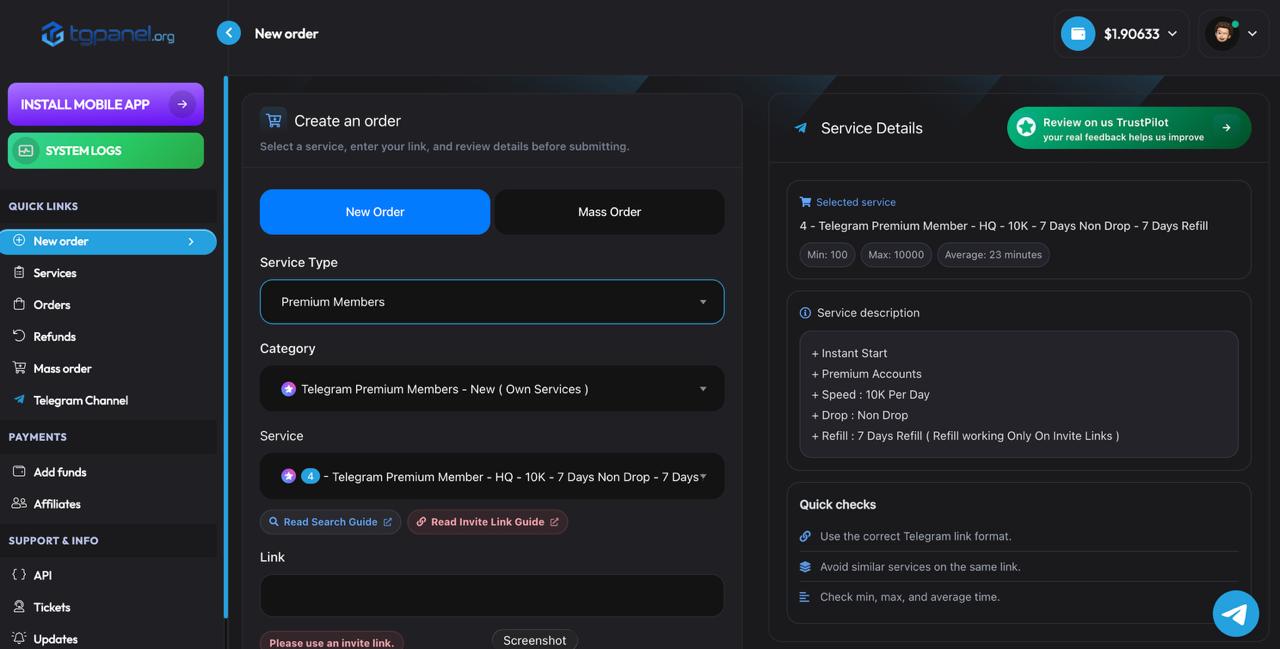Click the Min: 100 badge

tap(827, 255)
